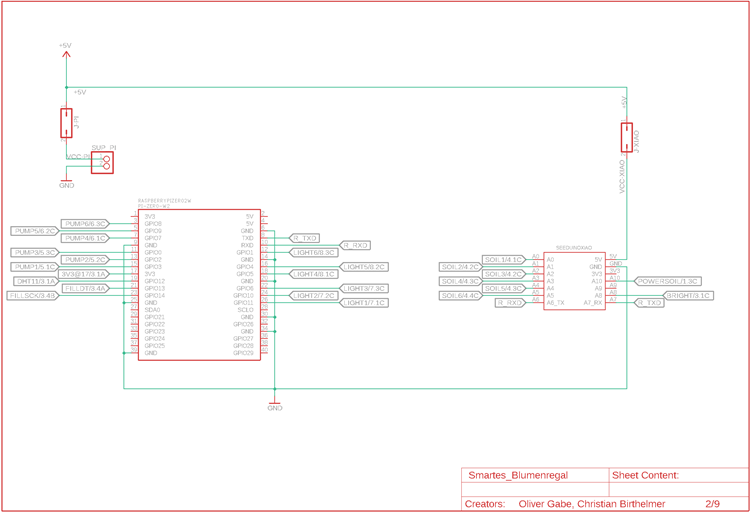This screenshot has width=750, height=513.
Task: Click the +5V supply arrow symbol
Action: pos(67,54)
